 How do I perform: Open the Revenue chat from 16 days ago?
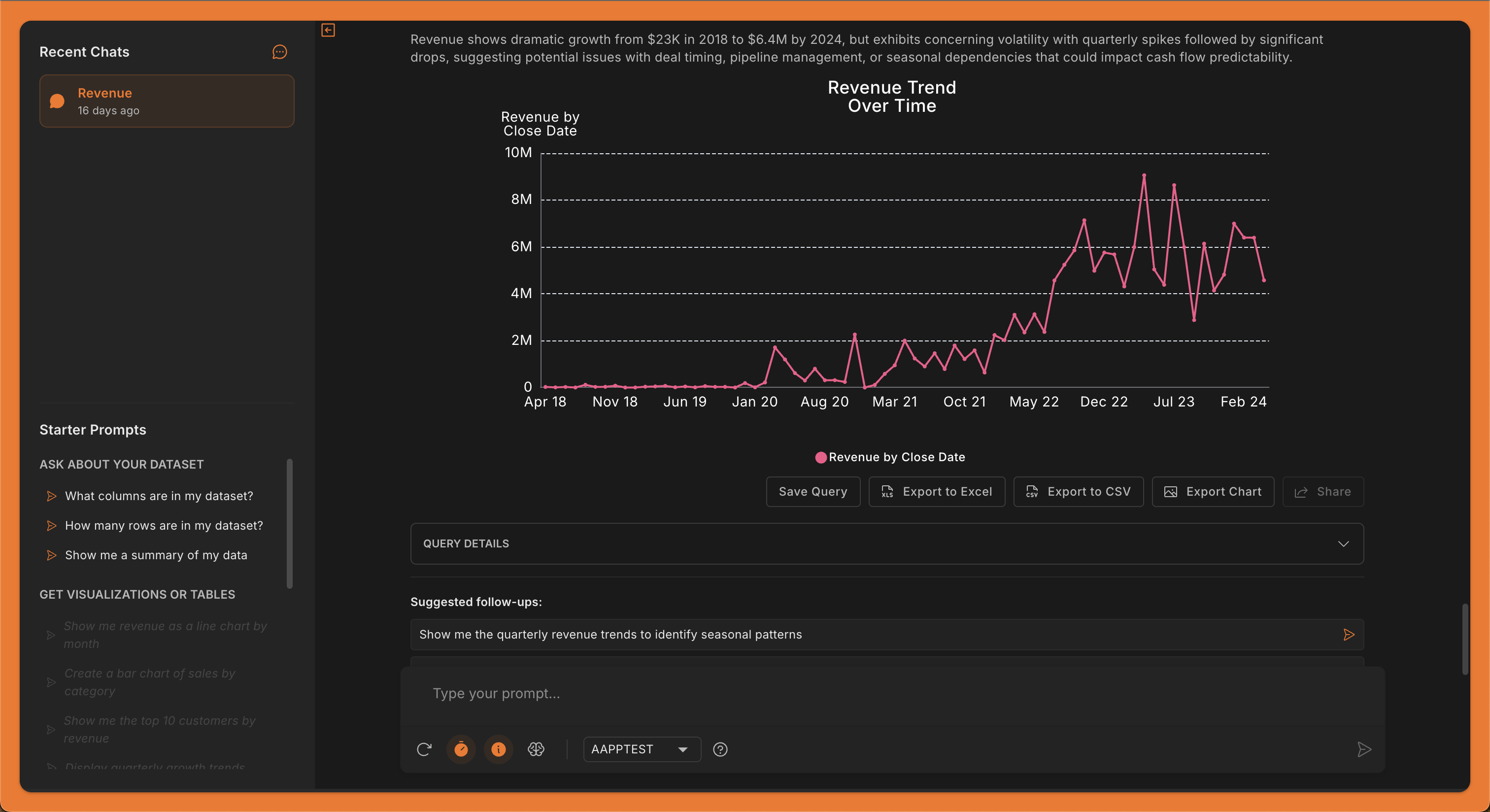[x=167, y=101]
